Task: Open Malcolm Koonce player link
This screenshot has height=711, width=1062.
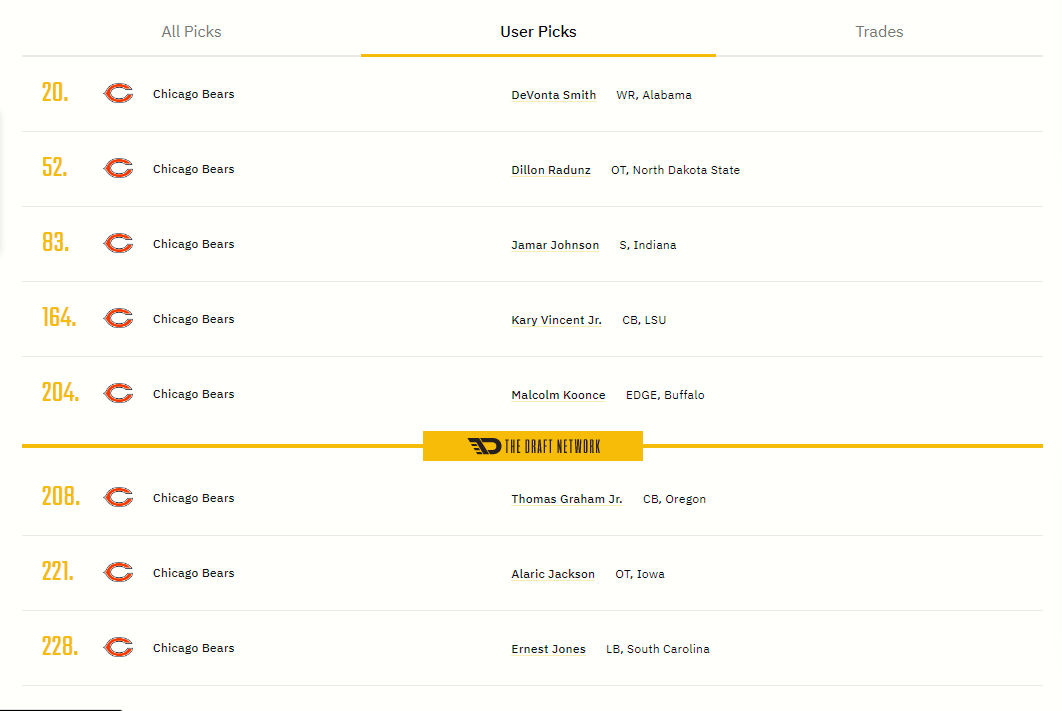Action: point(558,395)
